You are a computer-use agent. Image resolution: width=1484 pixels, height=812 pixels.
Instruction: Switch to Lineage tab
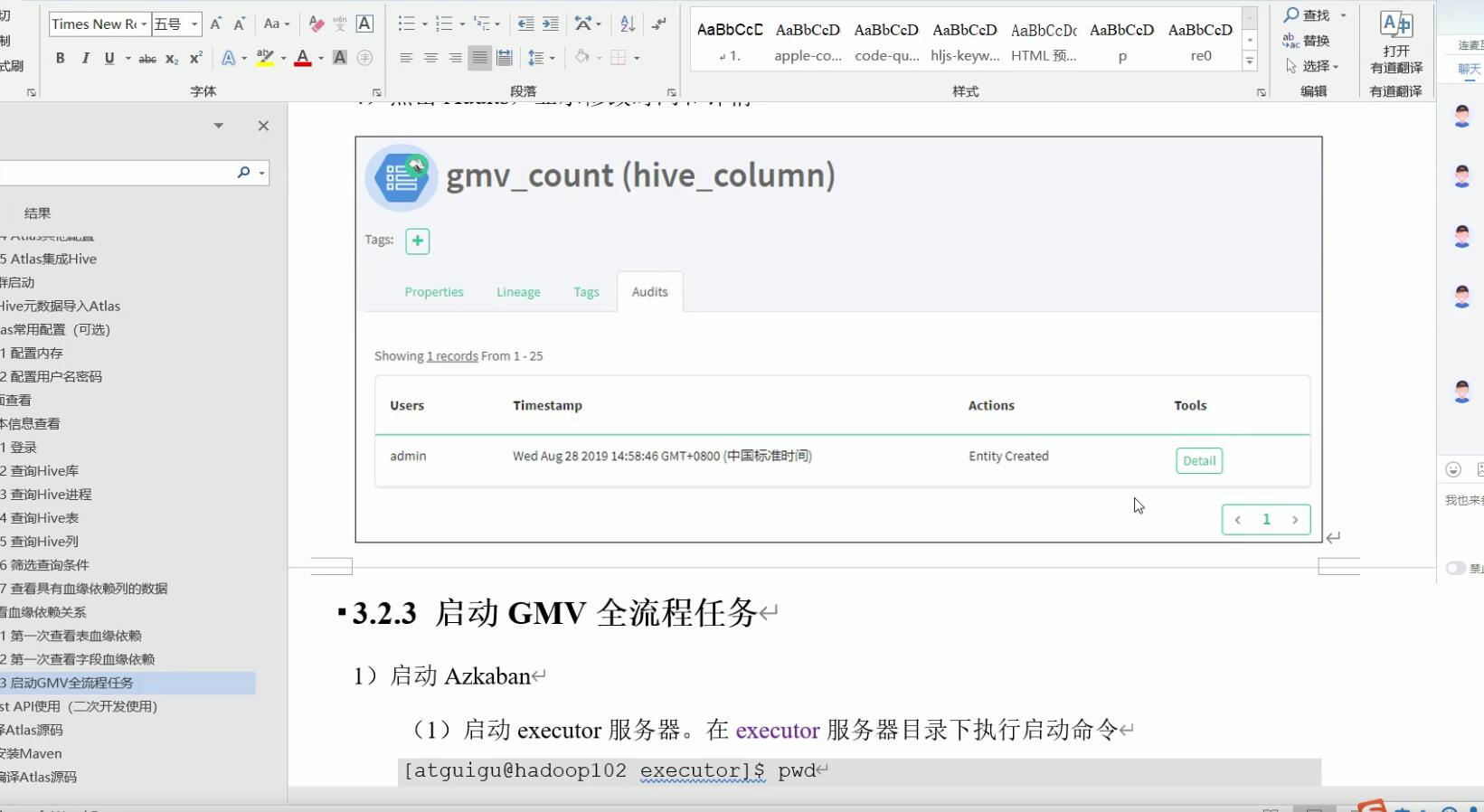click(x=518, y=292)
